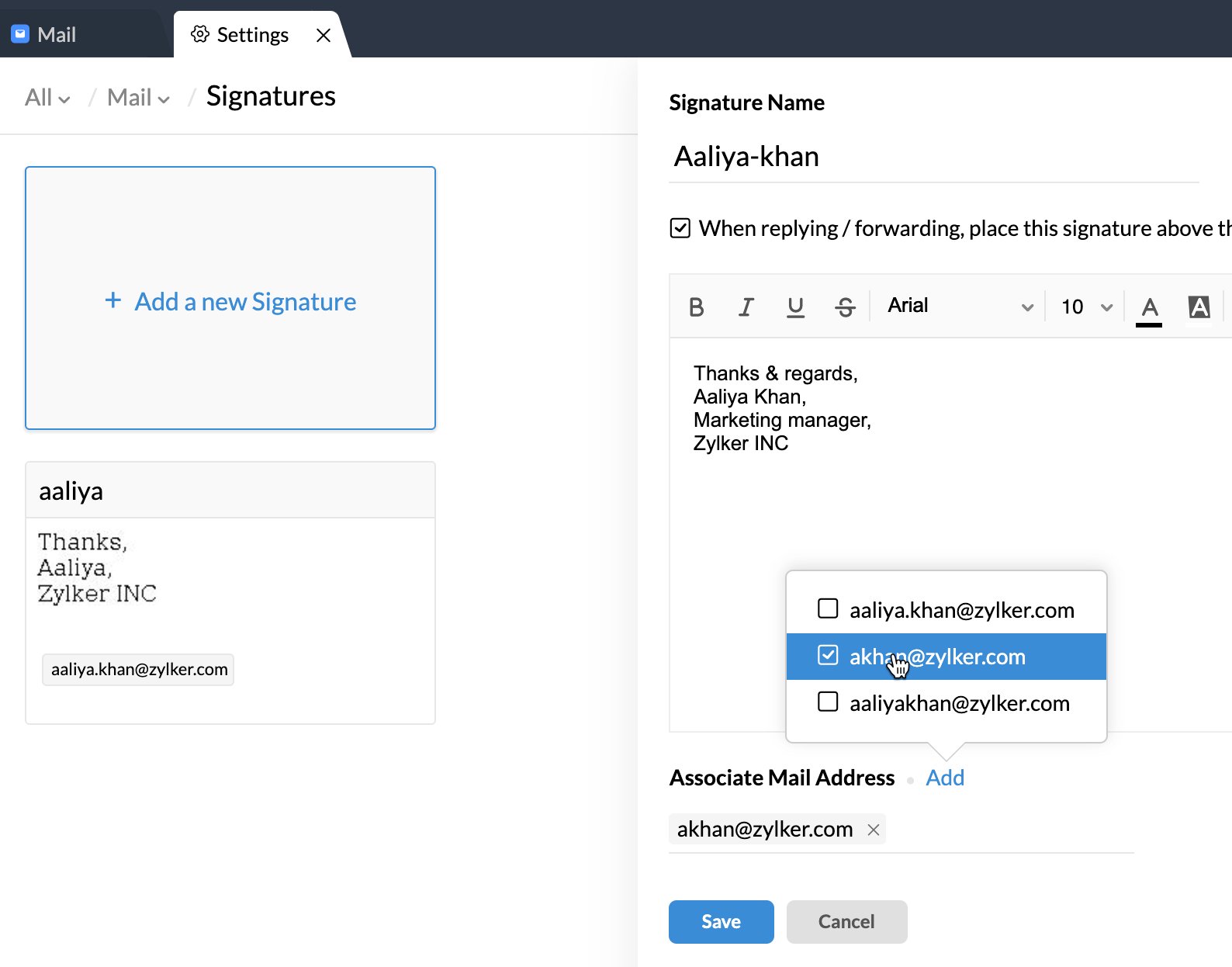The height and width of the screenshot is (967, 1232).
Task: Click the Settings gear icon in tab
Action: pos(200,35)
